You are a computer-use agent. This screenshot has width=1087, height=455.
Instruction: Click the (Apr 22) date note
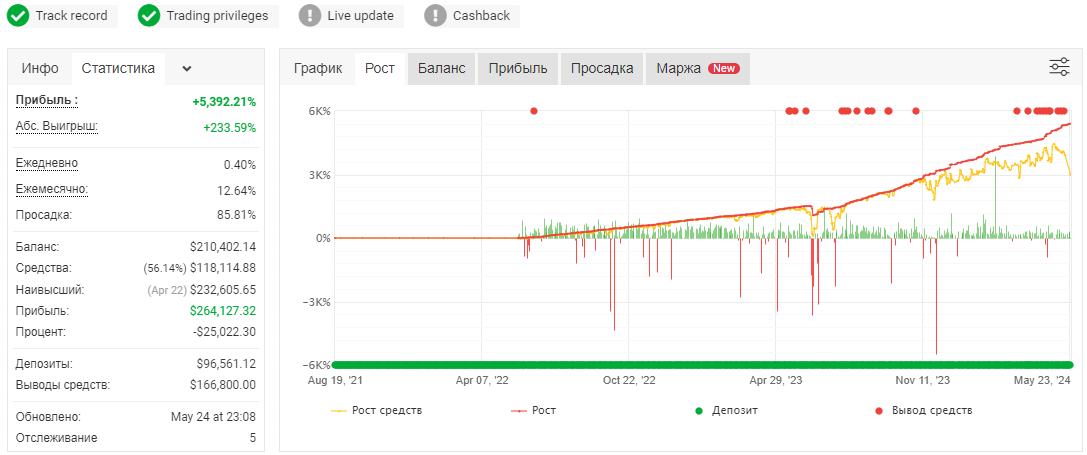click(x=166, y=290)
